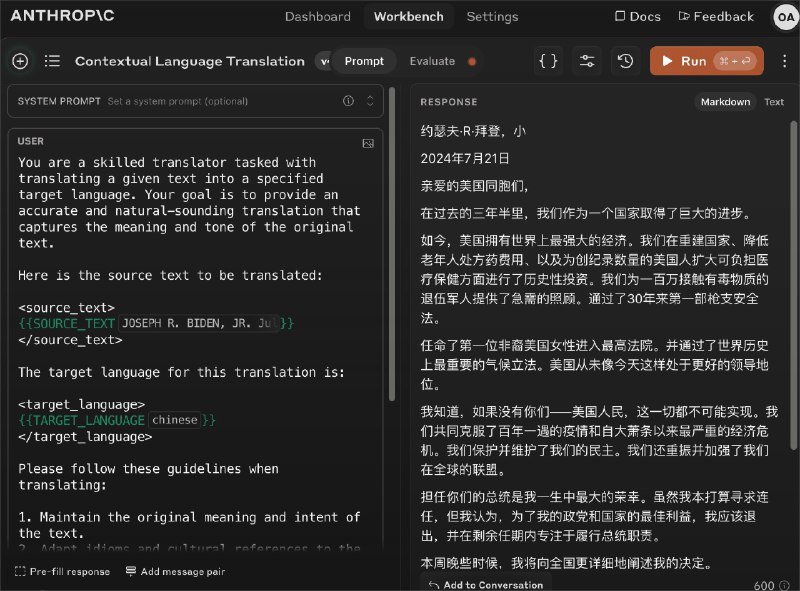Open the model settings sliders icon
The width and height of the screenshot is (800, 591).
pyautogui.click(x=587, y=61)
